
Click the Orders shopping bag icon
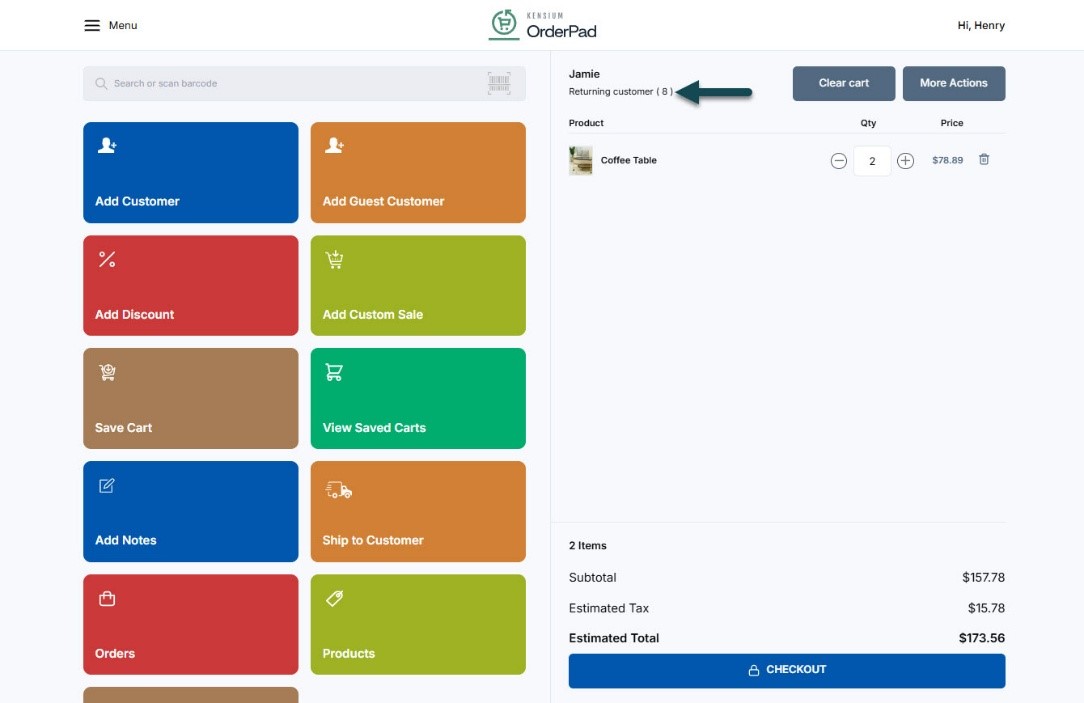pyautogui.click(x=107, y=599)
